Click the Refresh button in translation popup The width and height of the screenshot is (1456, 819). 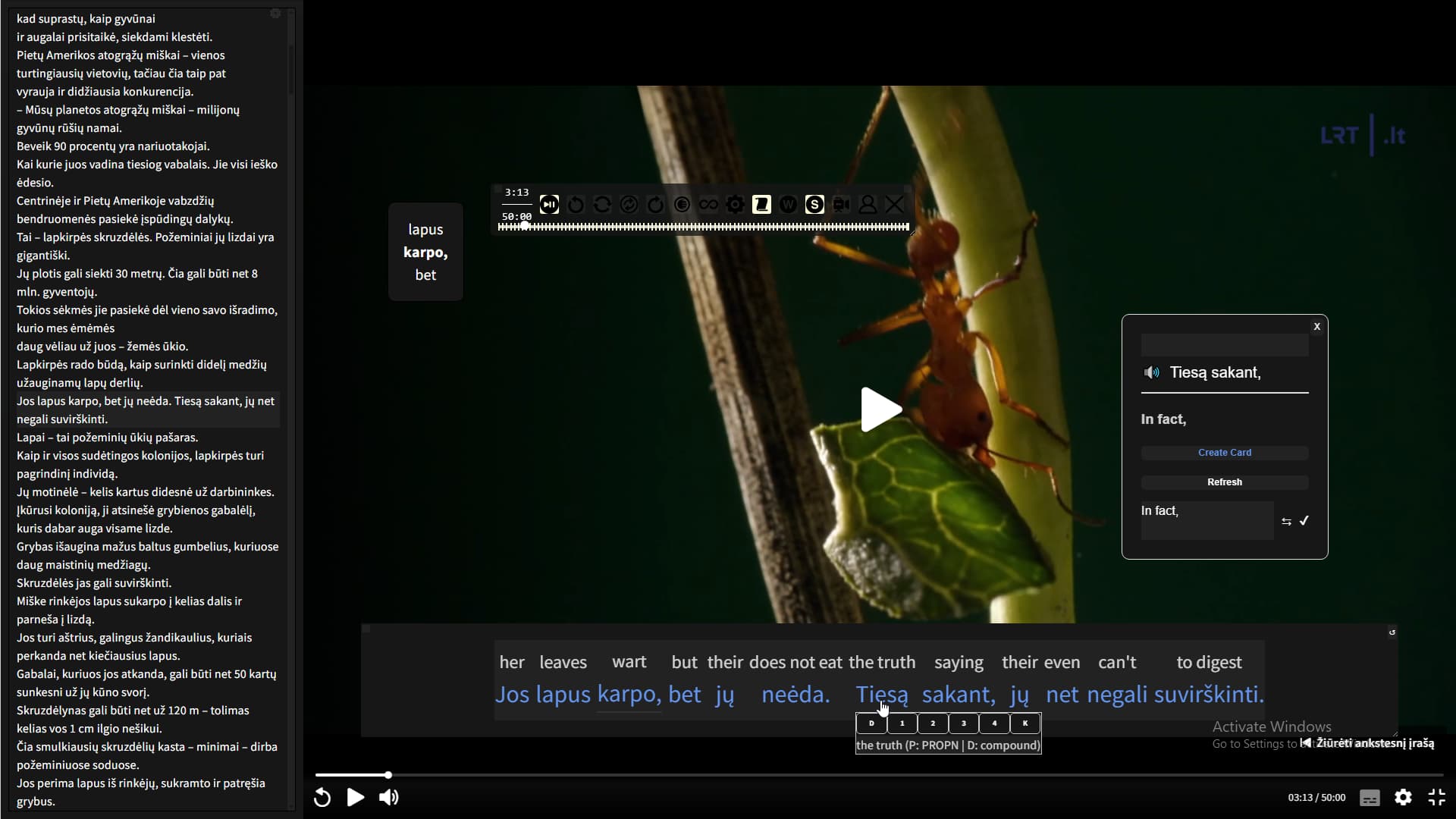tap(1224, 482)
